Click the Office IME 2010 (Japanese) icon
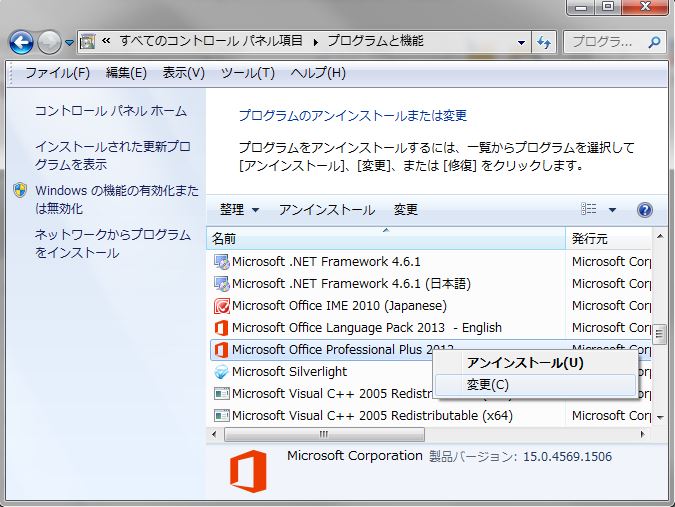Screen dimensions: 675x507 (x=221, y=306)
